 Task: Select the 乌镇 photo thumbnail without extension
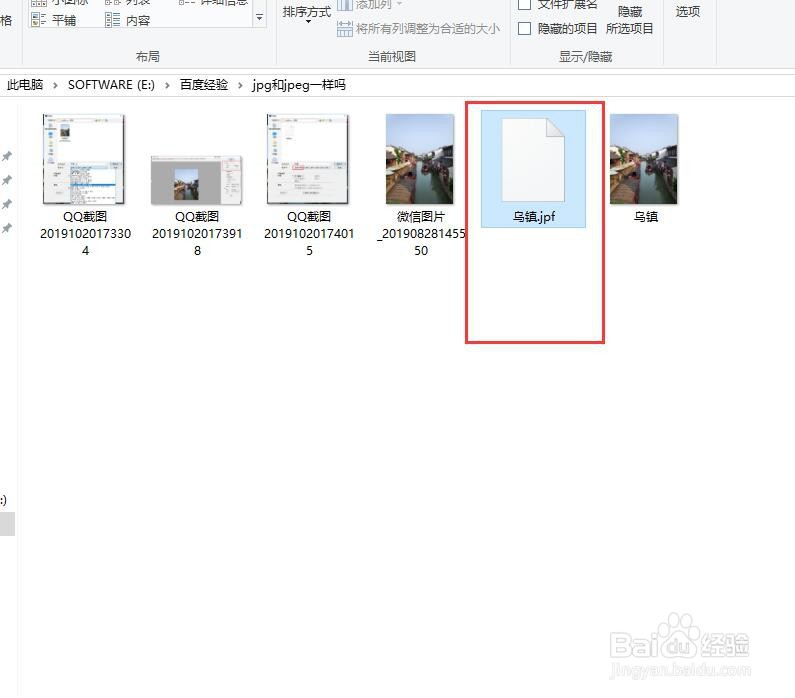tap(643, 159)
